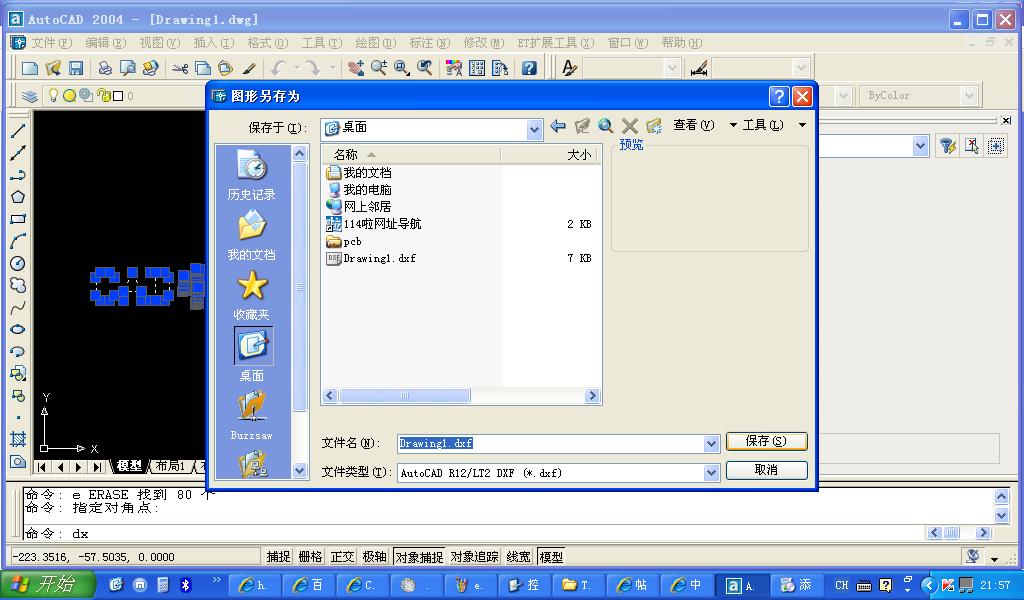Click the places bar scroll down arrow

point(299,470)
